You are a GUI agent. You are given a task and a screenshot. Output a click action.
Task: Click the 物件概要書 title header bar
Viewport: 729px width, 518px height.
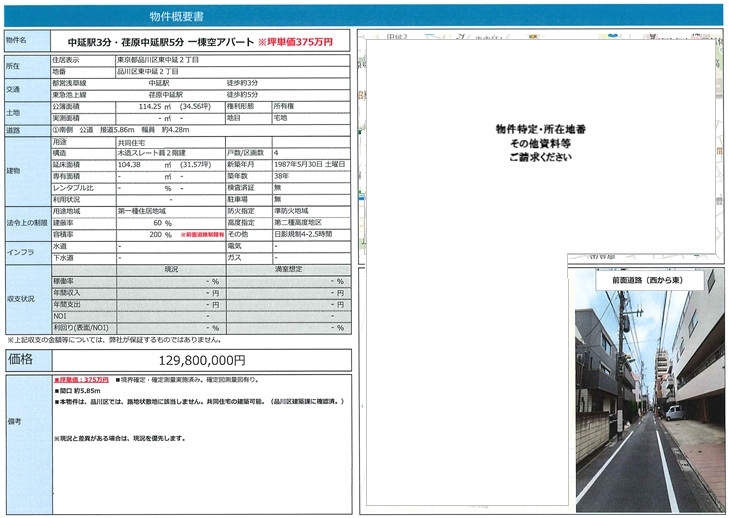click(364, 16)
